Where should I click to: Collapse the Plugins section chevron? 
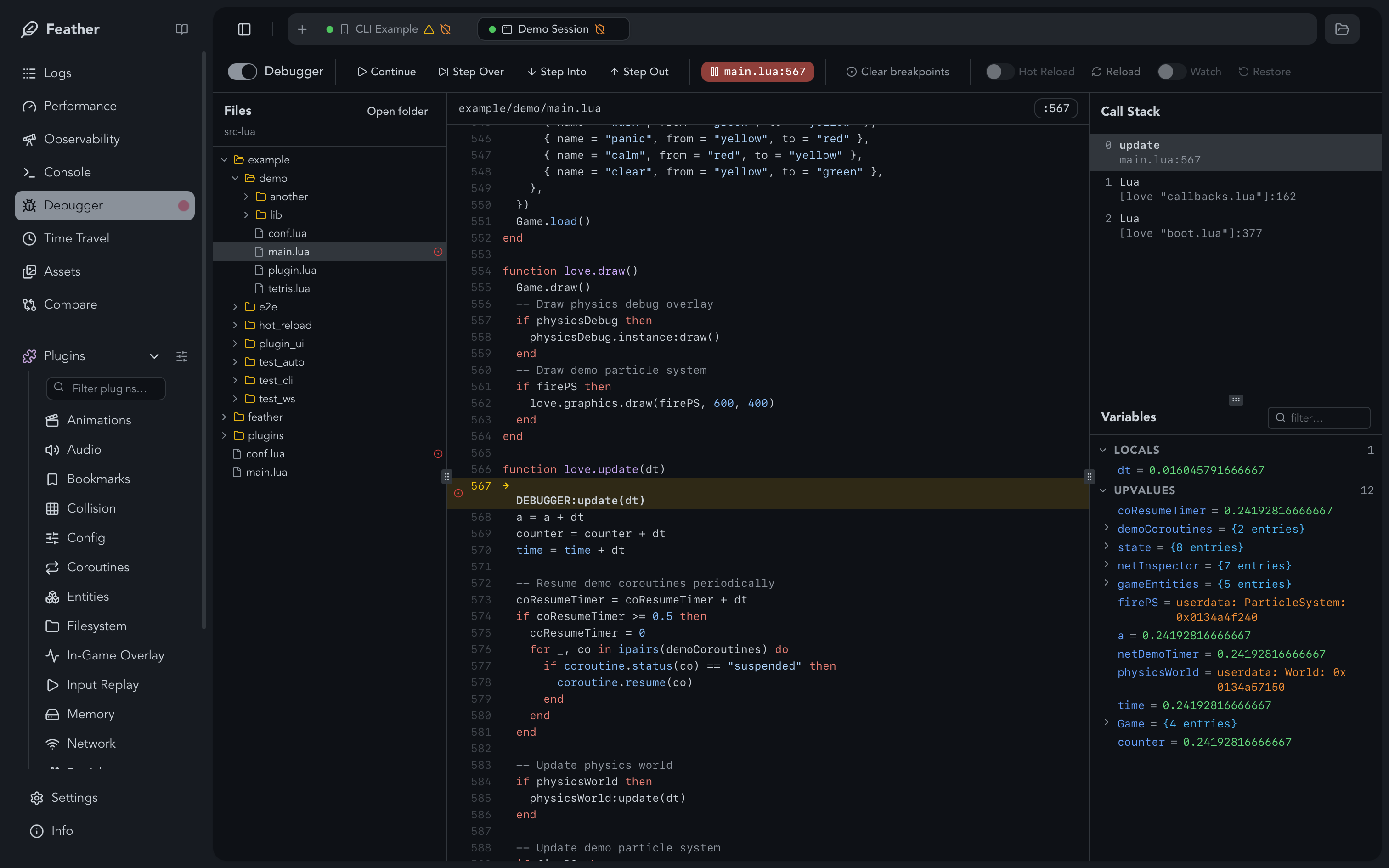coord(154,356)
